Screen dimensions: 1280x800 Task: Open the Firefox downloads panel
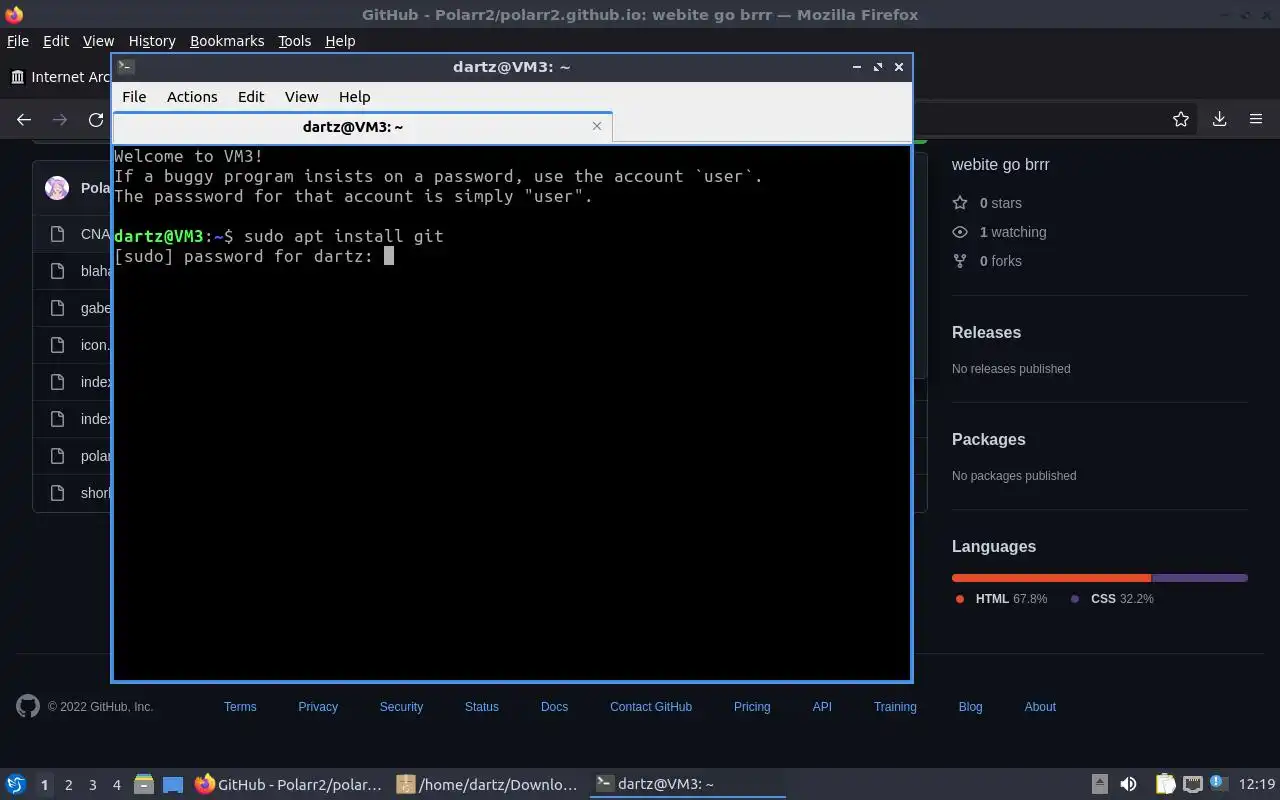[x=1219, y=119]
